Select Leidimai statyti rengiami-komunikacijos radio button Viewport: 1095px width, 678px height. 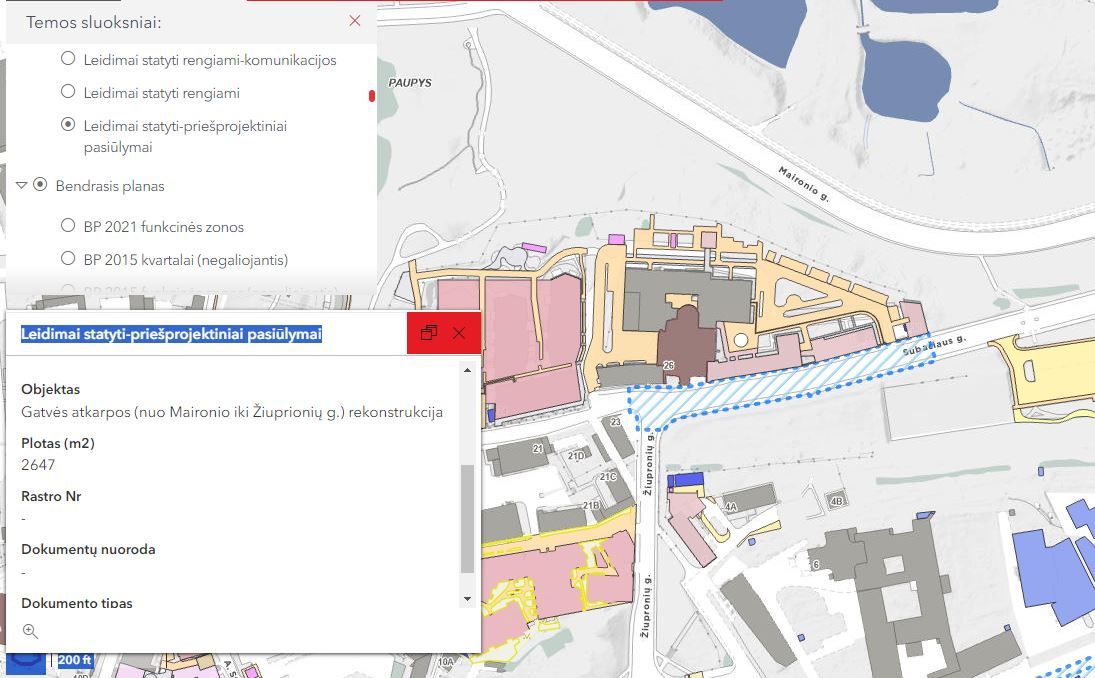click(68, 59)
